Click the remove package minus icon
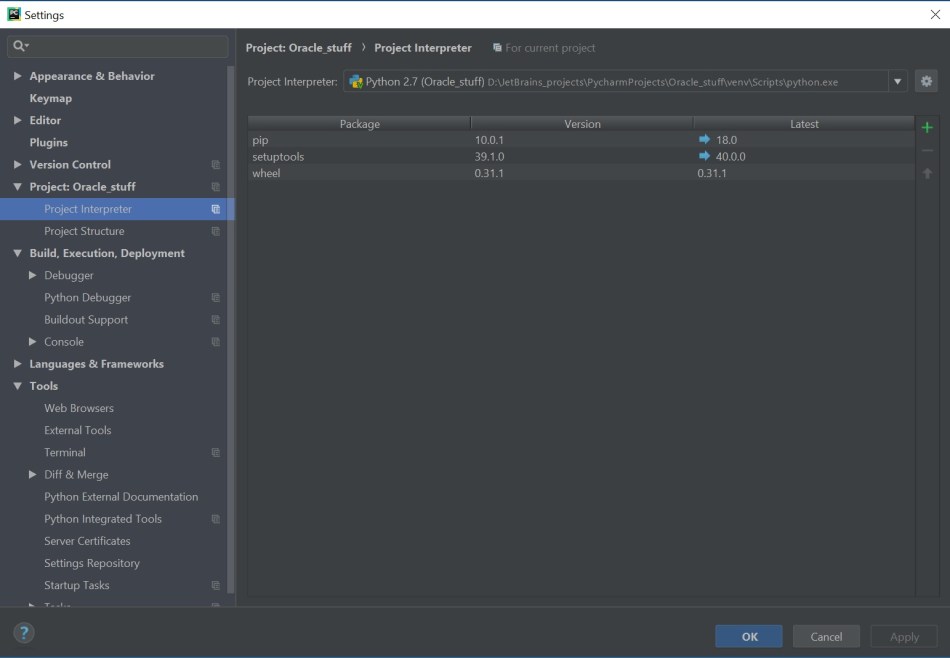 927,150
